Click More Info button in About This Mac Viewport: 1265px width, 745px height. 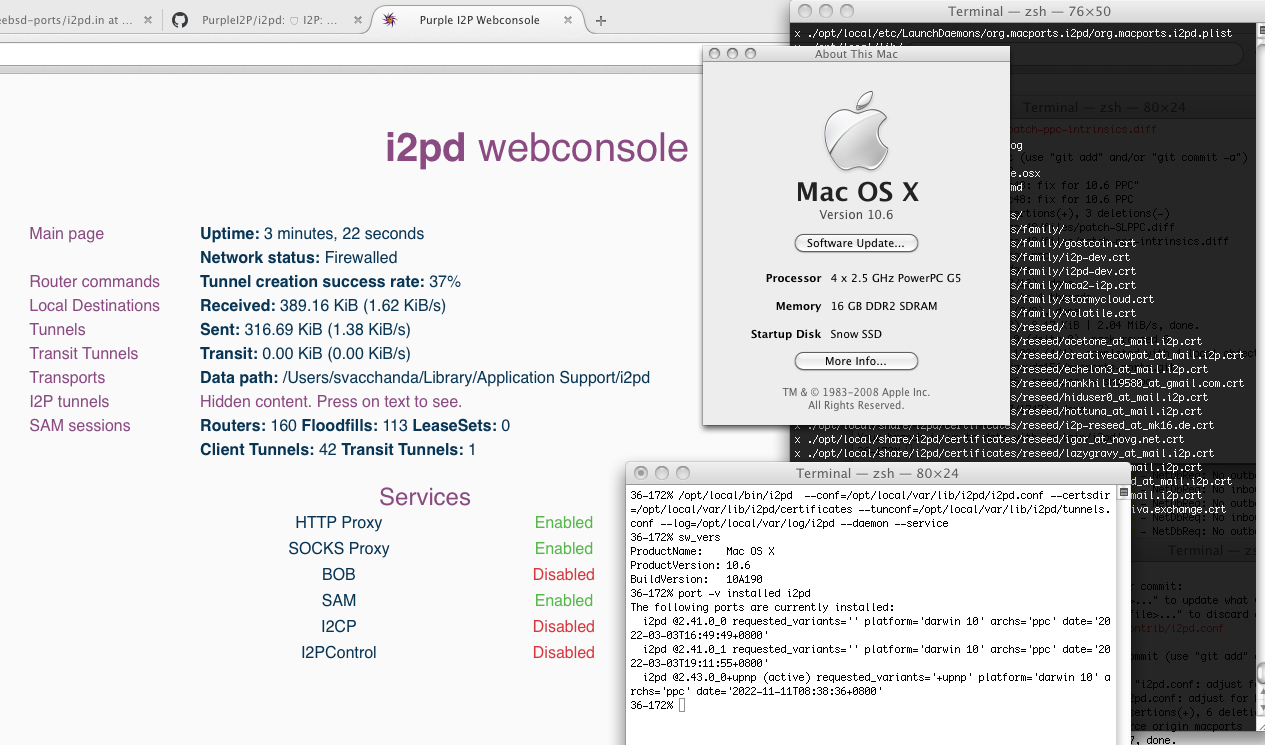856,361
